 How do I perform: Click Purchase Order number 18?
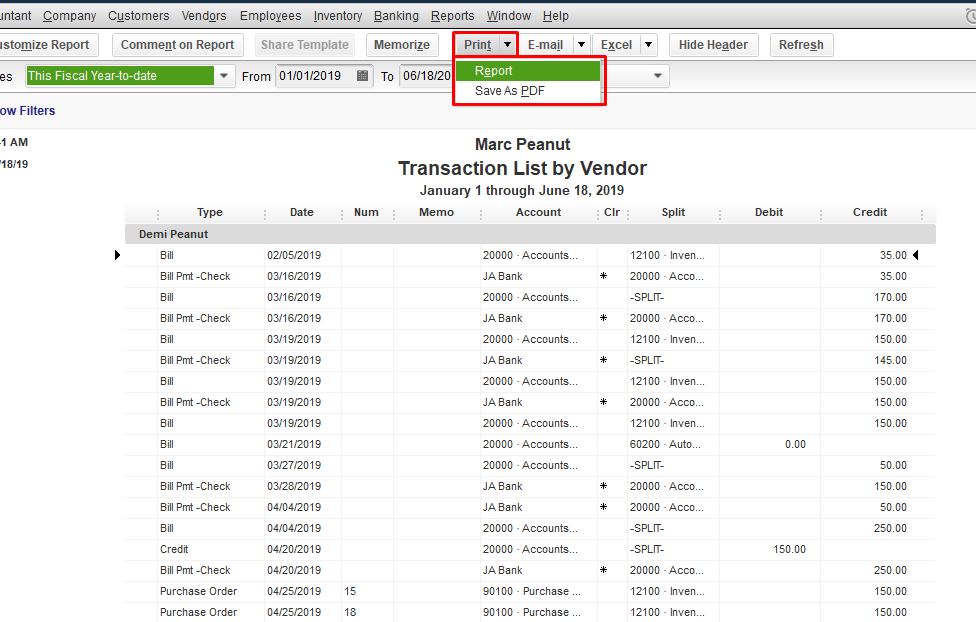pos(350,613)
